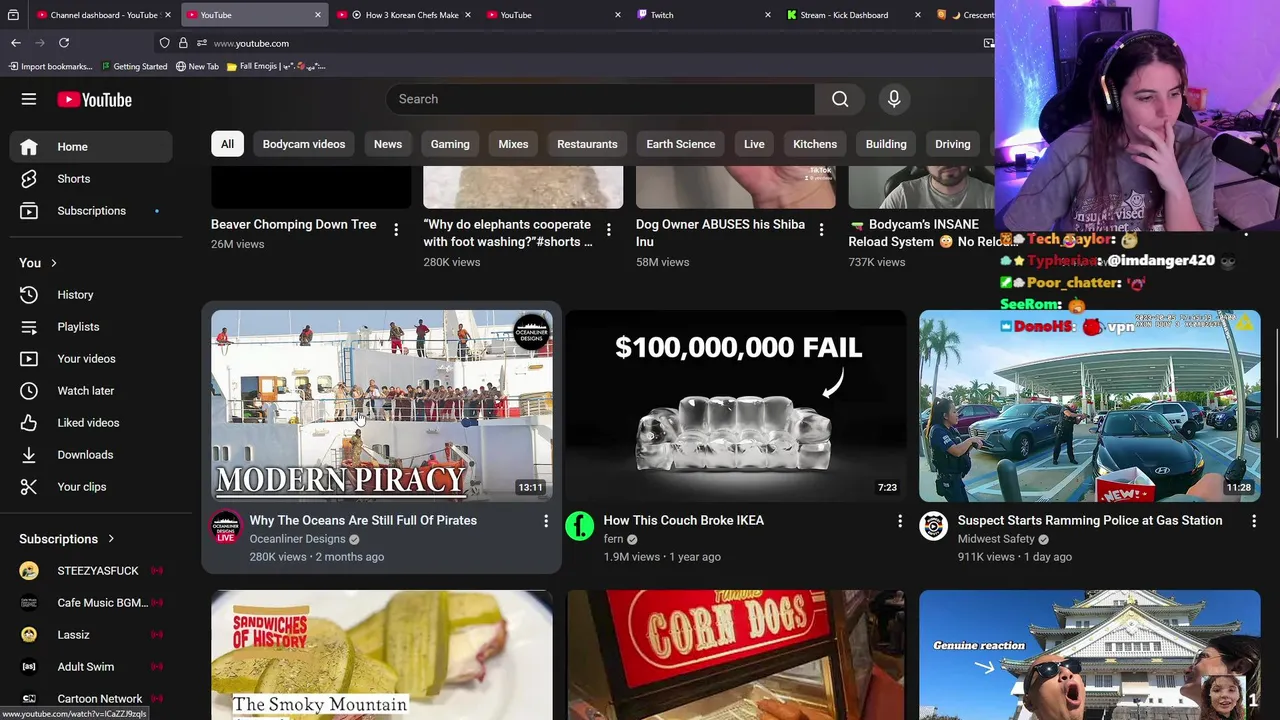The image size is (1280, 720).
Task: Click the search magnifier button
Action: tap(840, 99)
